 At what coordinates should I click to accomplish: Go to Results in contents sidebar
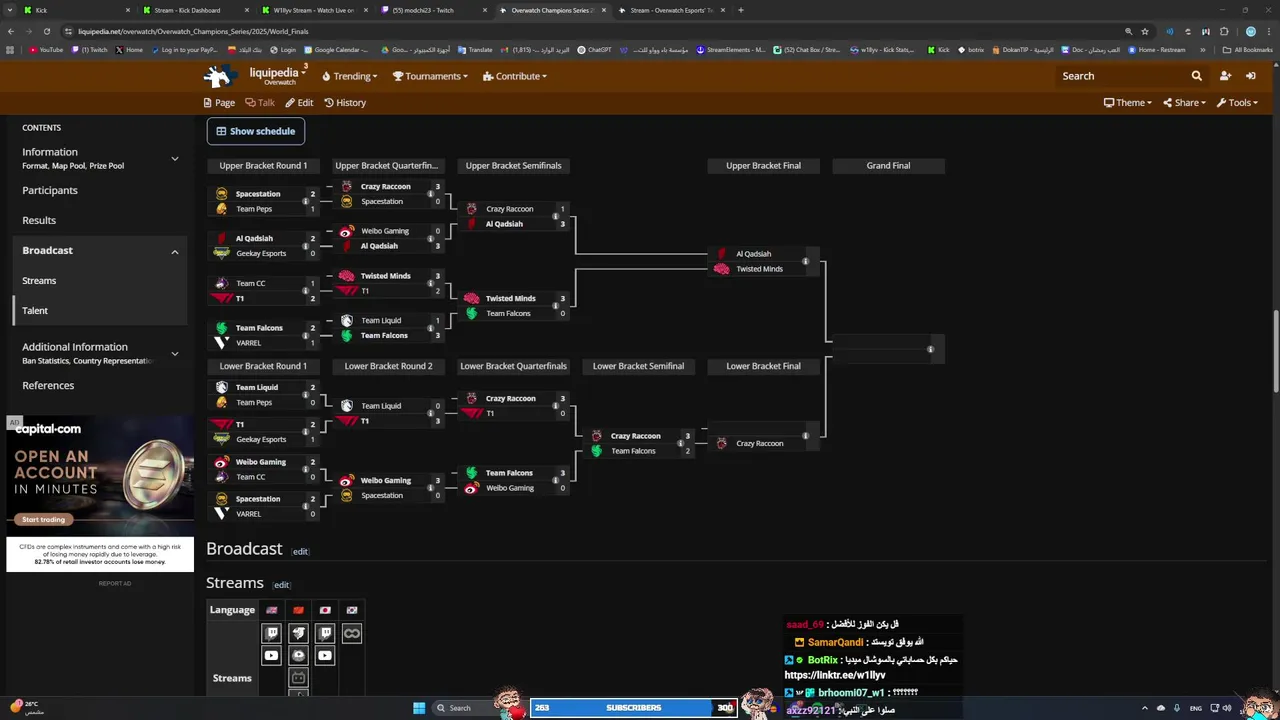(x=39, y=220)
